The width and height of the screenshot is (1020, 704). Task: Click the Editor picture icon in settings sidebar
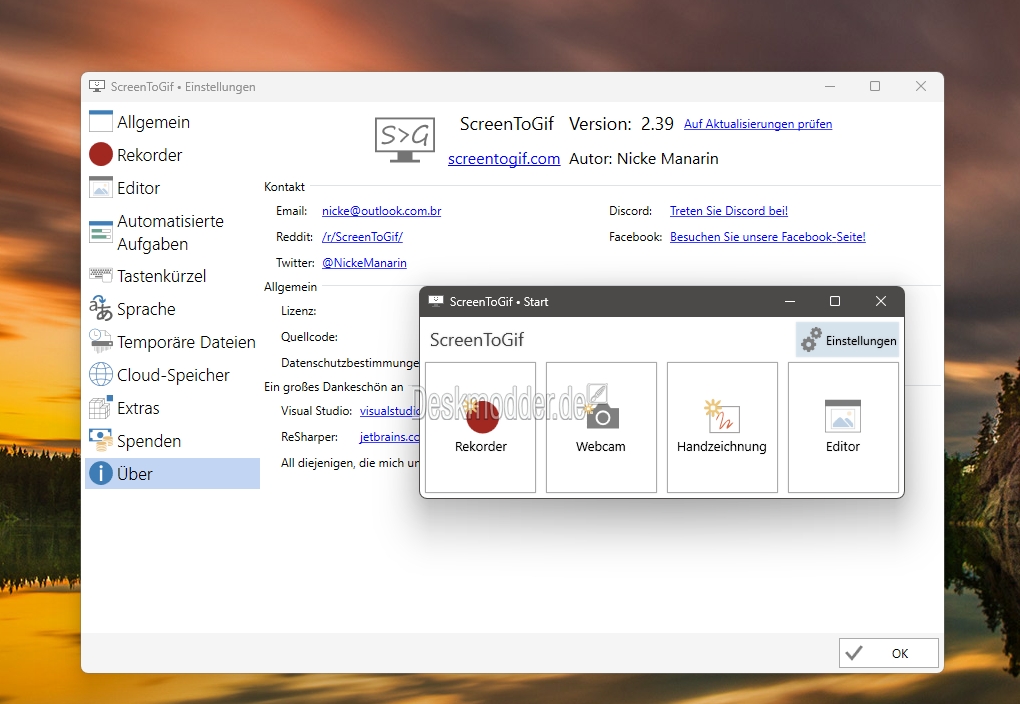pyautogui.click(x=101, y=188)
